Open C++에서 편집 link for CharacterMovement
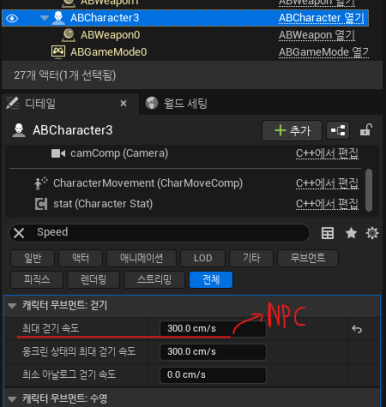The height and width of the screenshot is (407, 386). pyautogui.click(x=327, y=183)
